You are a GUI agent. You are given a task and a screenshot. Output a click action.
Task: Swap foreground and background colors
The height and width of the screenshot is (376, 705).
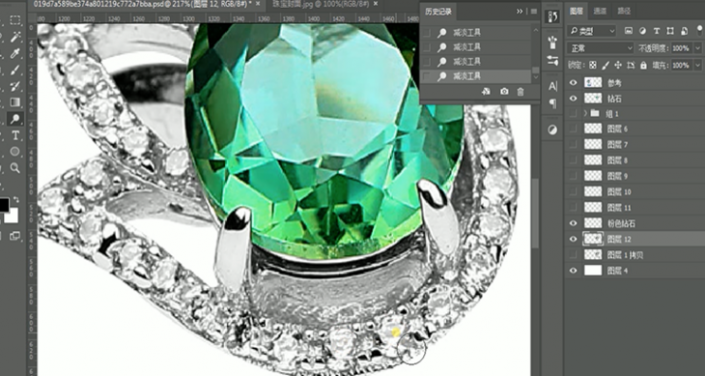click(16, 199)
